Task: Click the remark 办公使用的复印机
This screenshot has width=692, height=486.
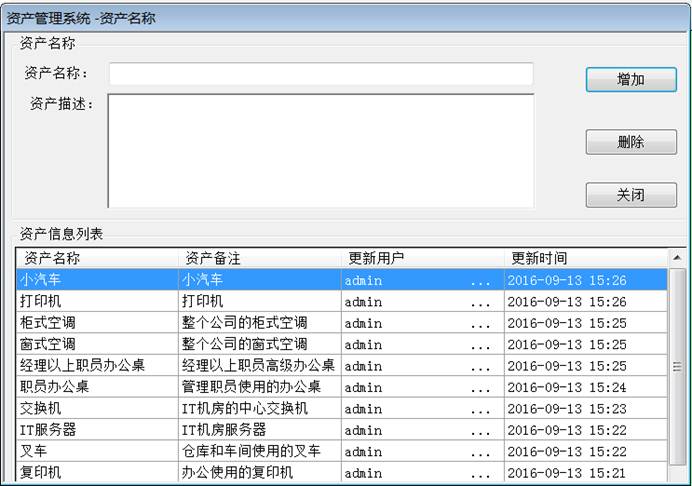Action: (x=237, y=472)
